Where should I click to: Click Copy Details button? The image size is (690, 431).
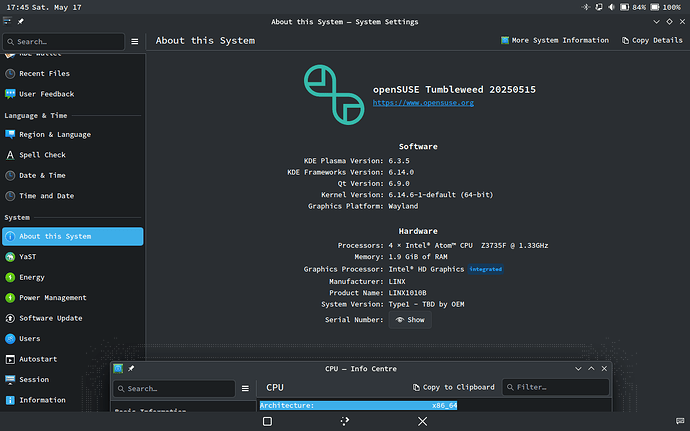coord(652,40)
